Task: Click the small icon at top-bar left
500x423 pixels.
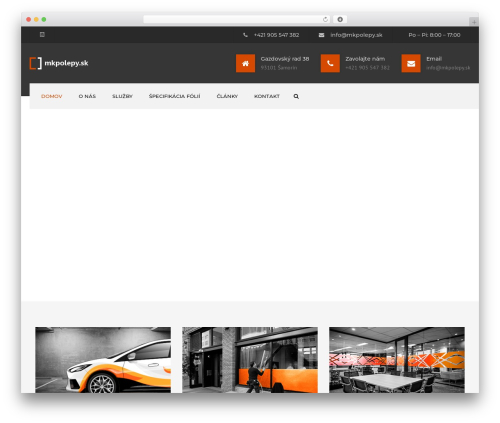Action: pyautogui.click(x=42, y=34)
